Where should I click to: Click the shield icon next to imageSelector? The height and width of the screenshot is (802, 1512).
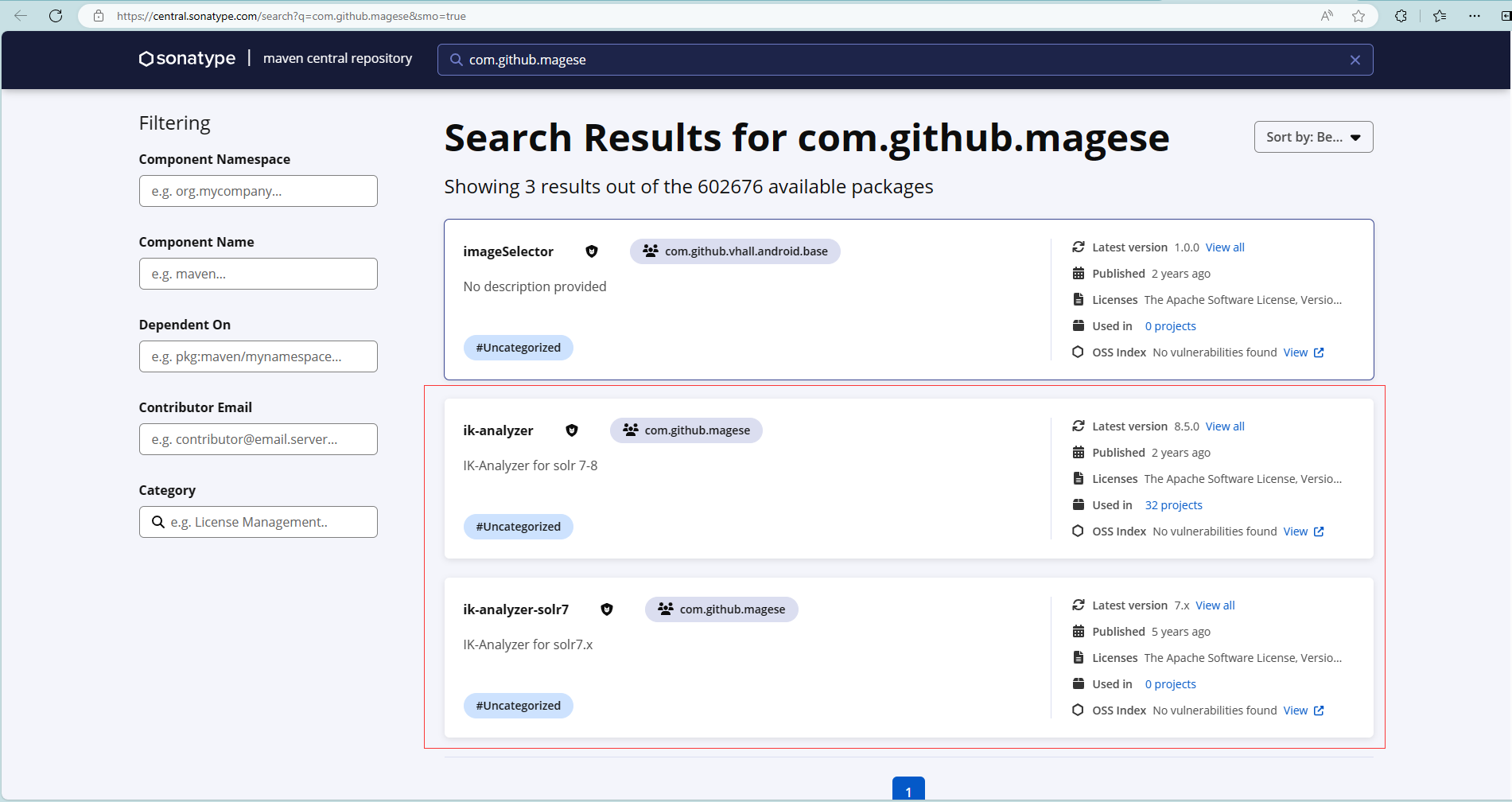[x=591, y=251]
